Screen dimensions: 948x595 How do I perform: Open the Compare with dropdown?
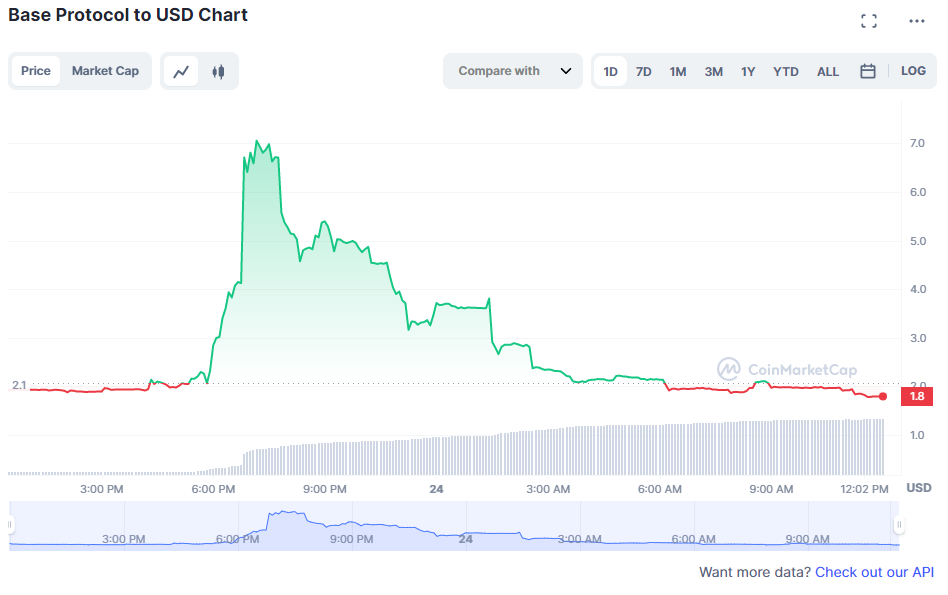coord(513,71)
